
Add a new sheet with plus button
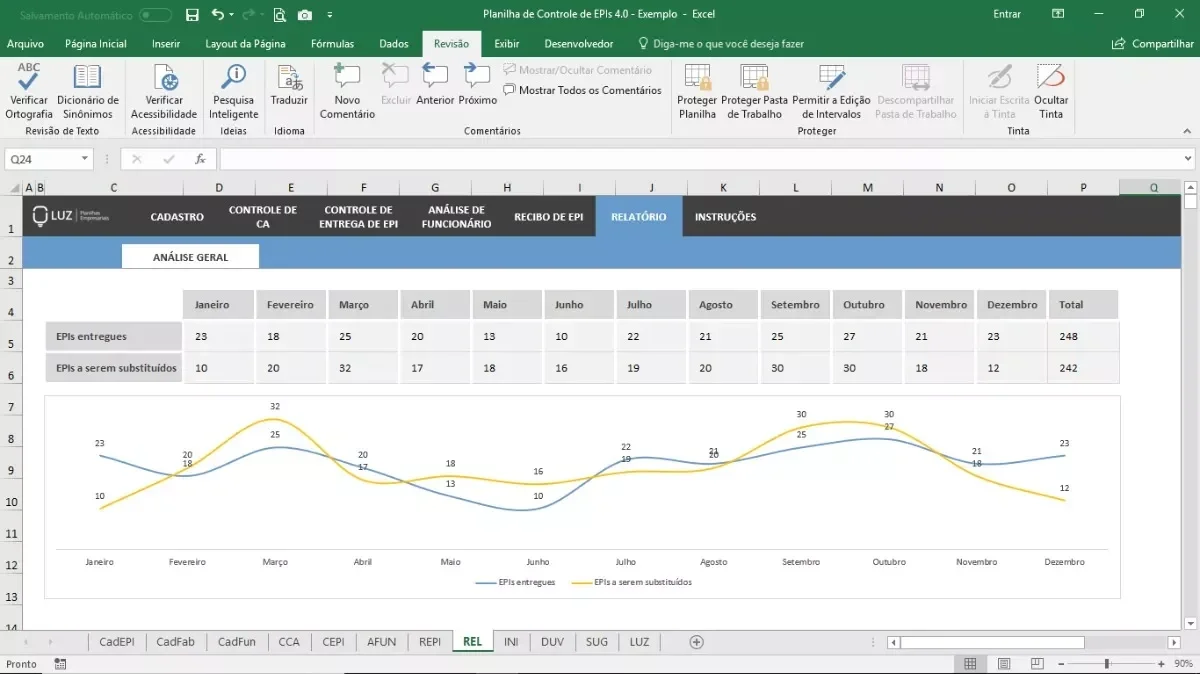pyautogui.click(x=697, y=642)
